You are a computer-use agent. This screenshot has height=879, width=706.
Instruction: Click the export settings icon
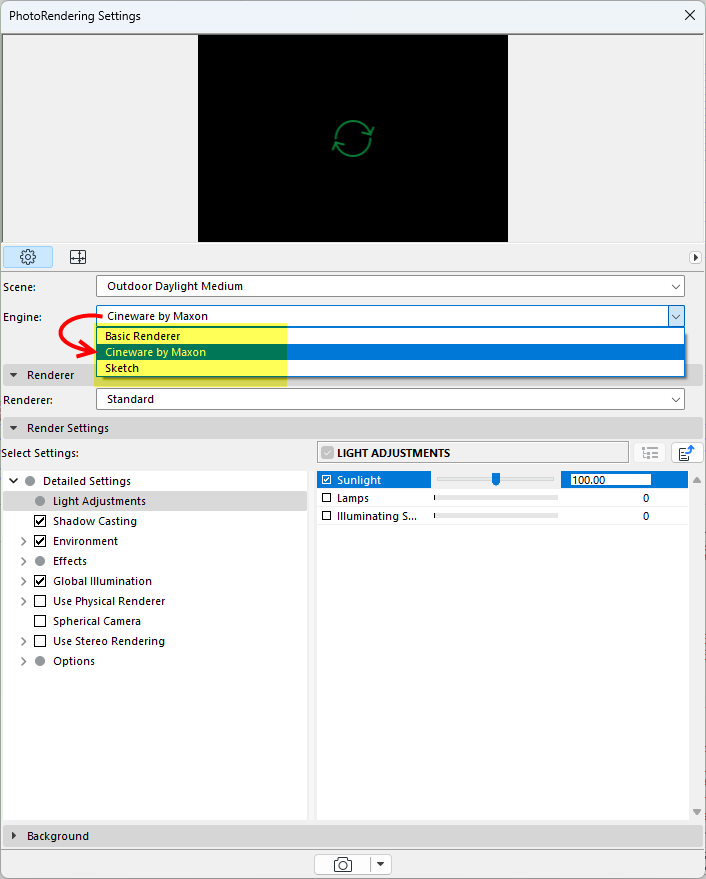[x=687, y=453]
